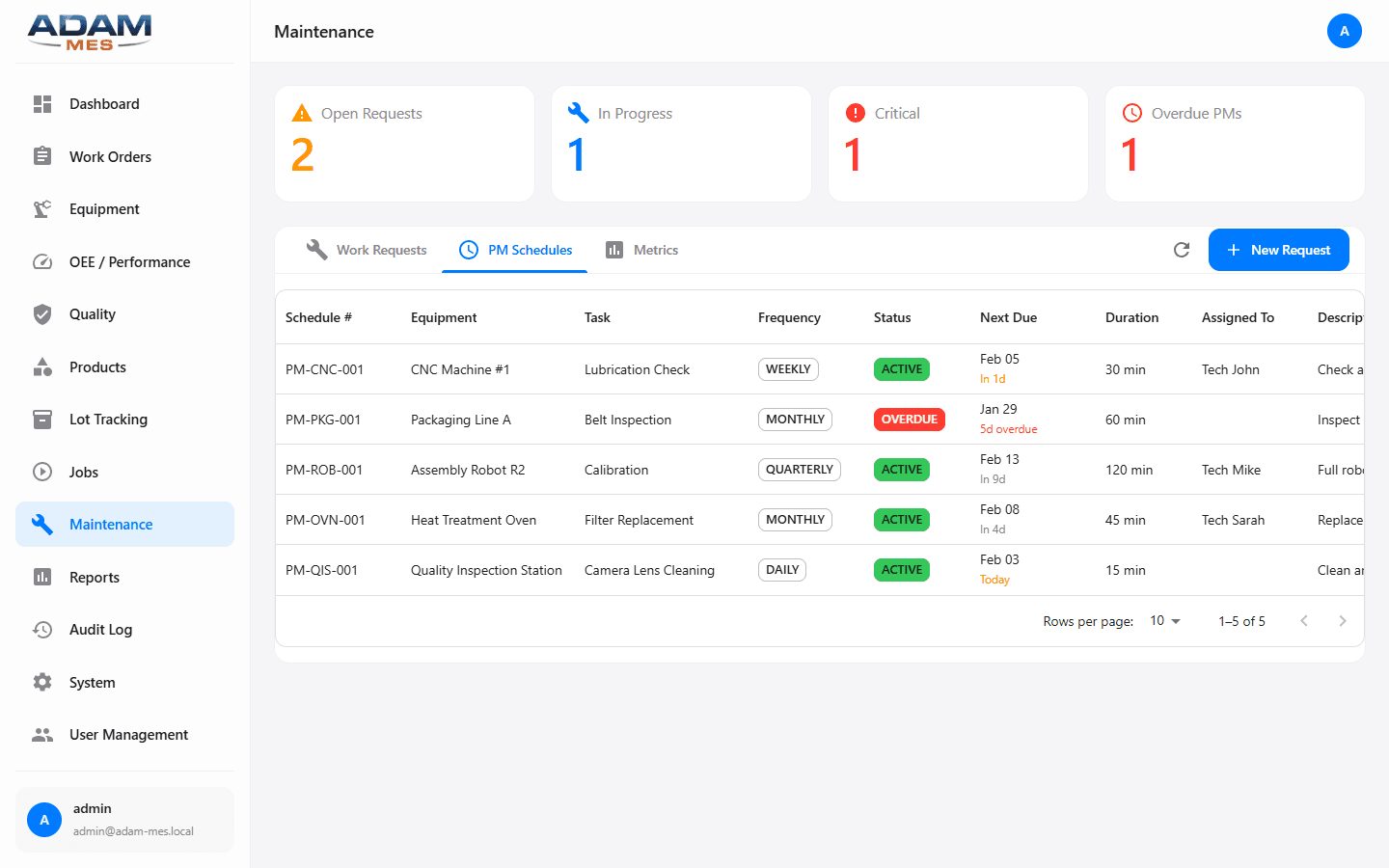Click the New Request button
This screenshot has height=868, width=1389.
point(1279,249)
